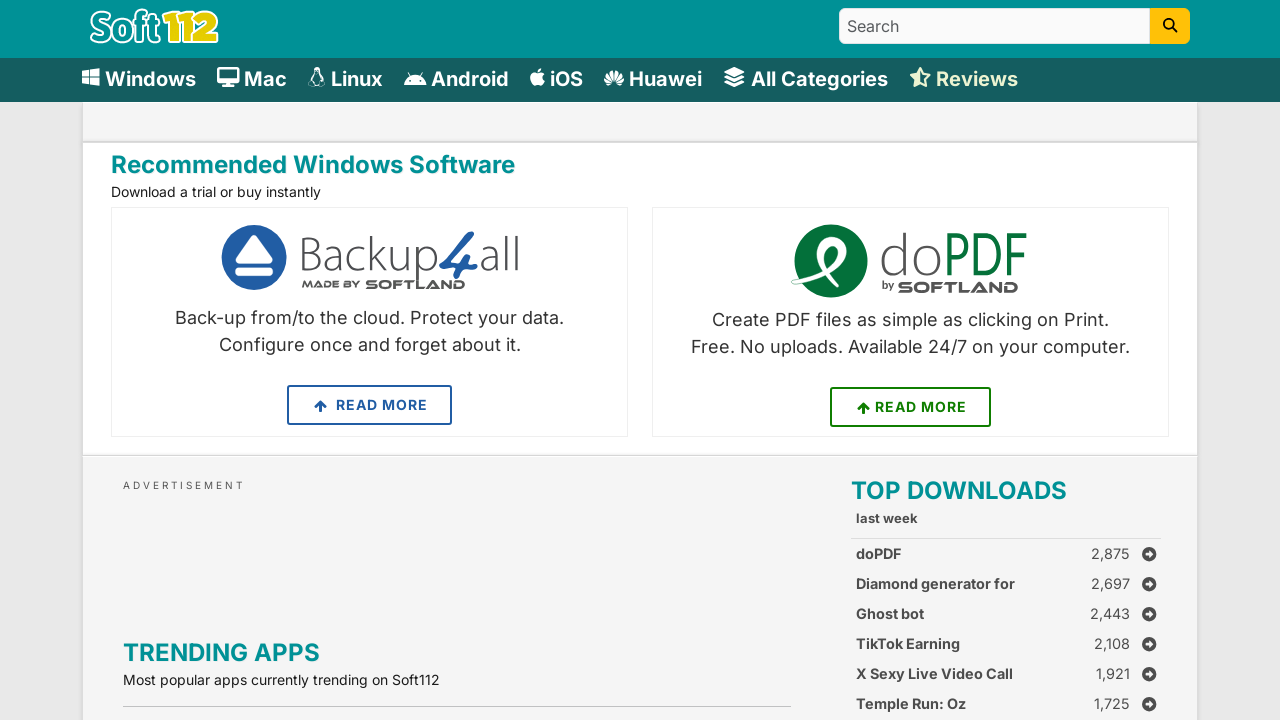
Task: Open the Linux category
Action: (345, 79)
